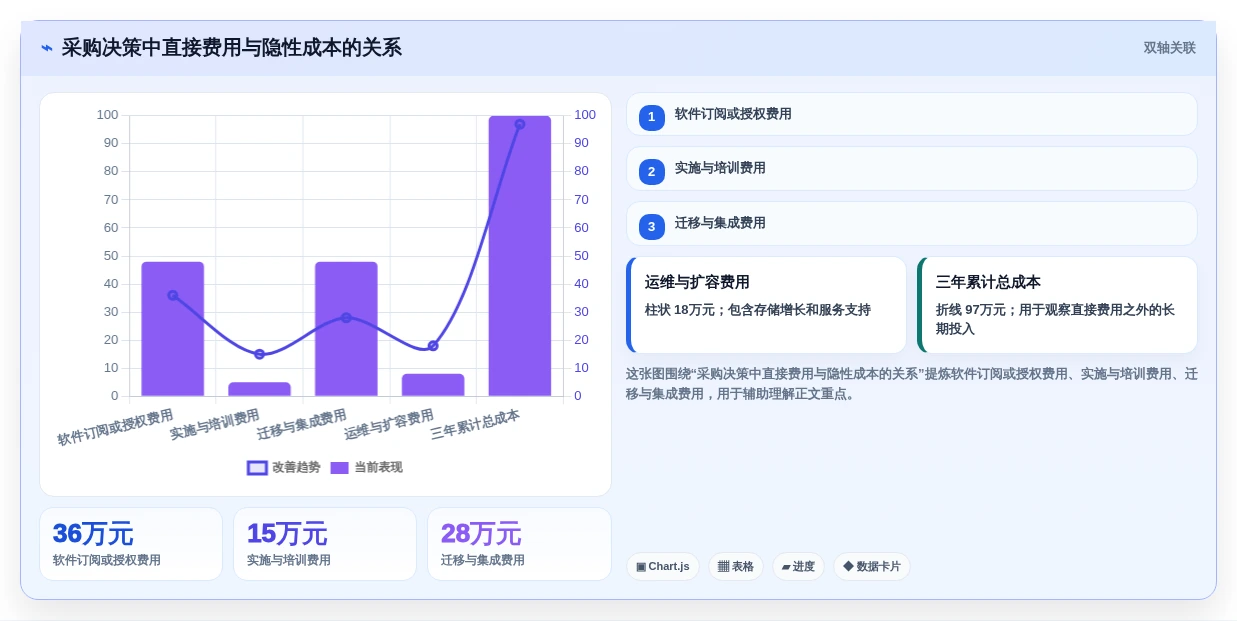Select the 15万元 stat card

coord(325,544)
